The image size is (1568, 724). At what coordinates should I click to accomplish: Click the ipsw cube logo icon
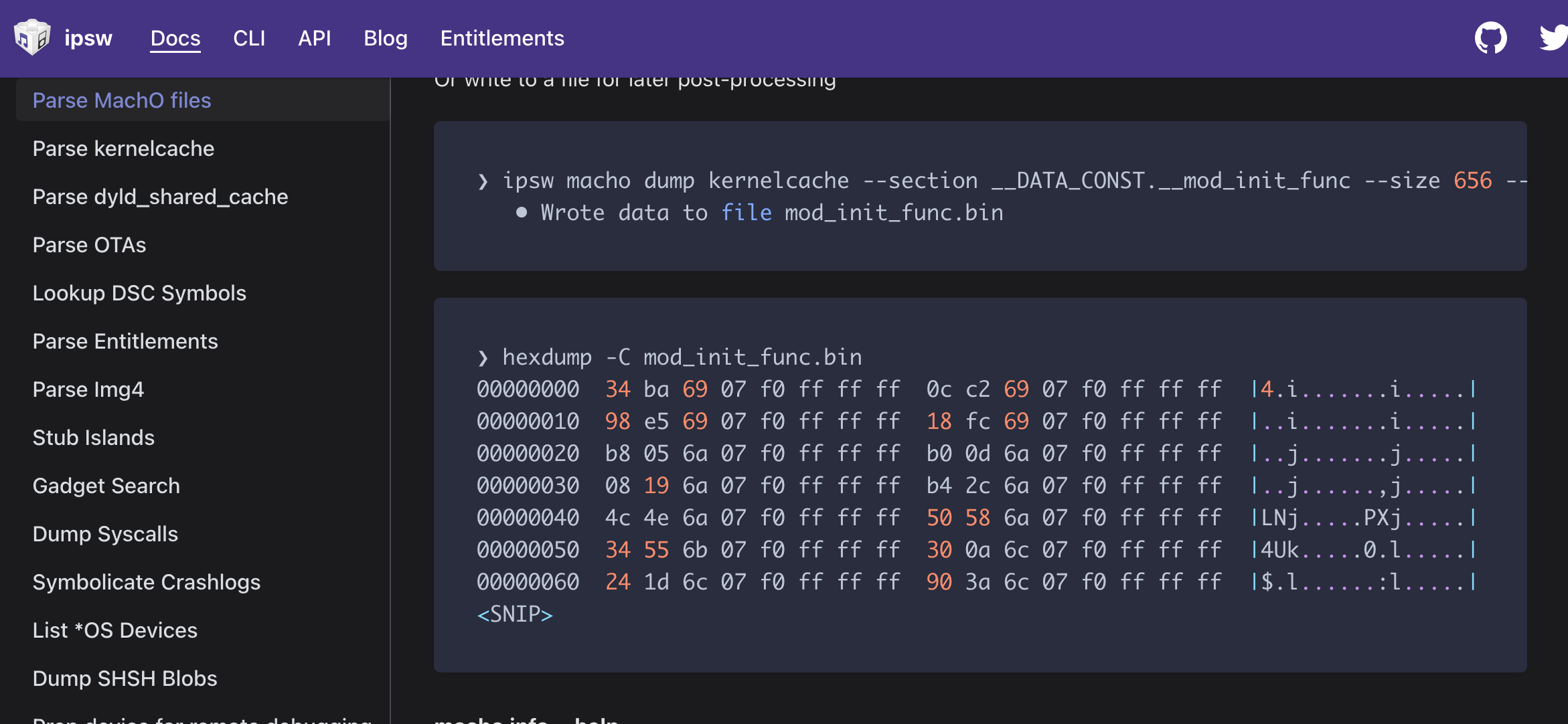click(32, 37)
